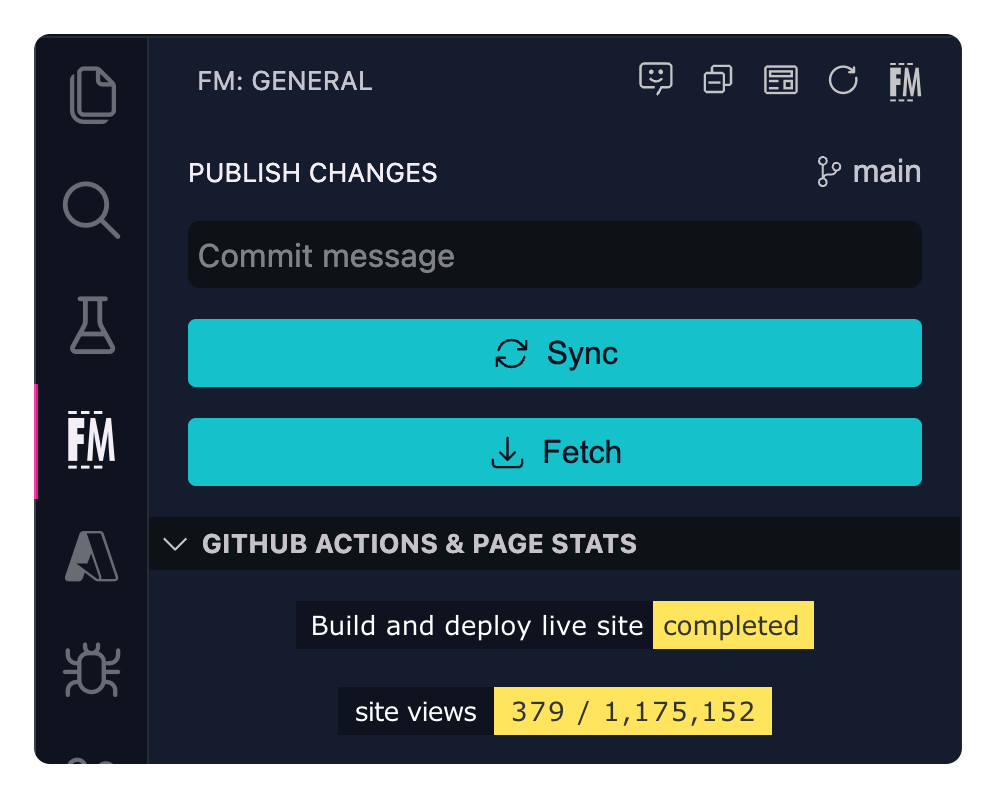Click the site views counter badge

(632, 711)
